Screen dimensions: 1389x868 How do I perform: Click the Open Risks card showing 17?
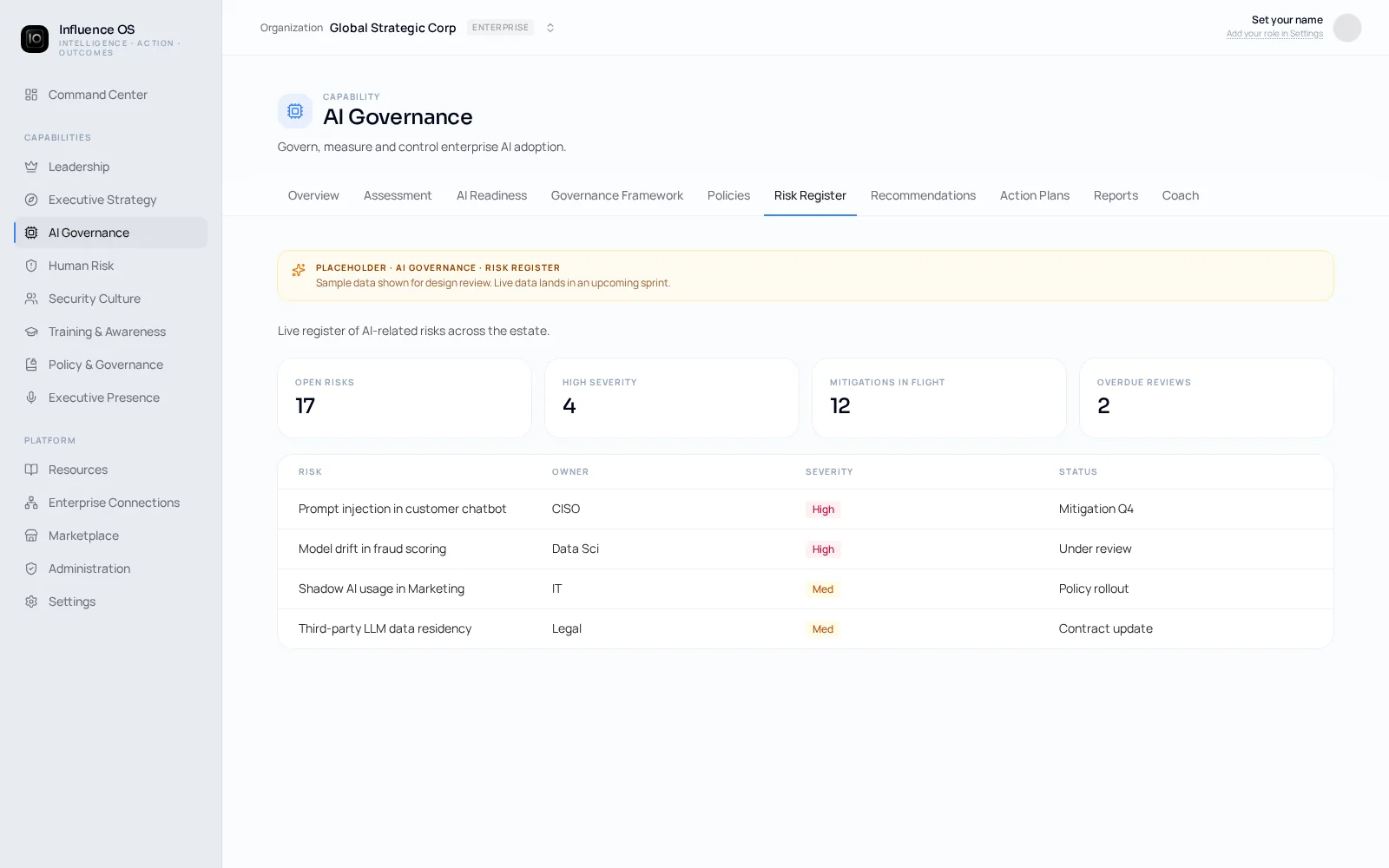(405, 398)
